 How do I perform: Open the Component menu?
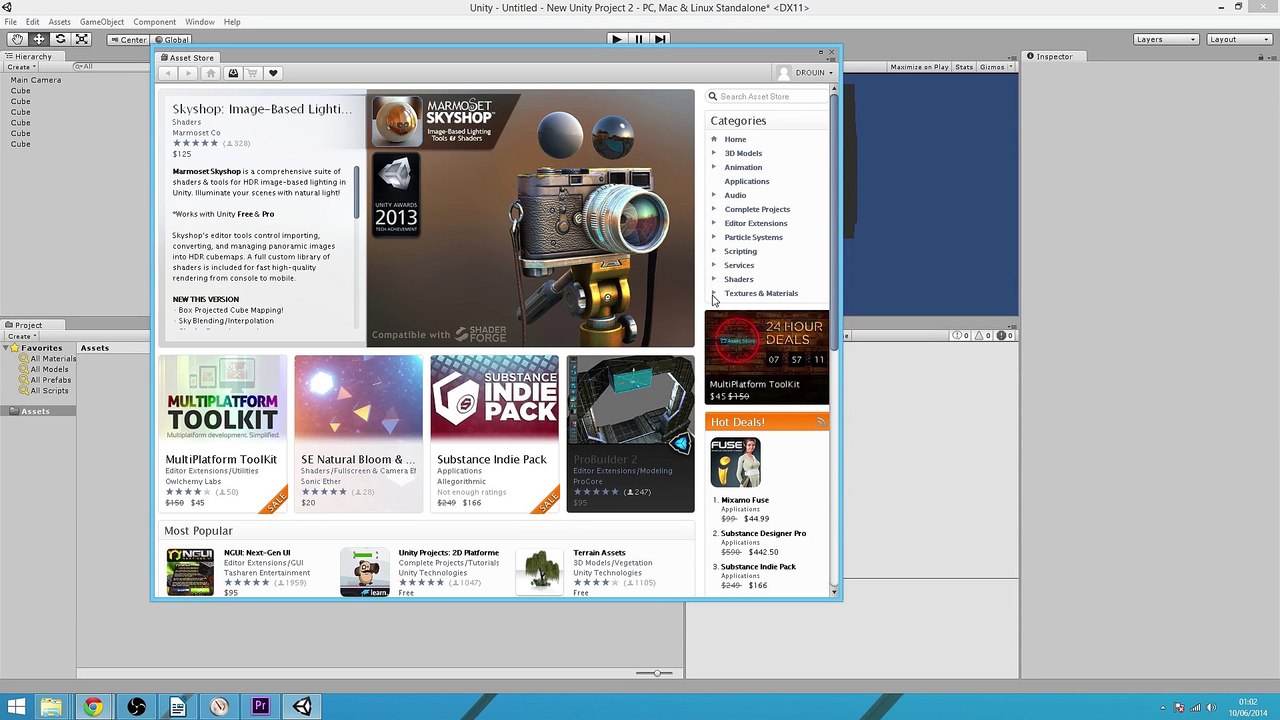[155, 22]
